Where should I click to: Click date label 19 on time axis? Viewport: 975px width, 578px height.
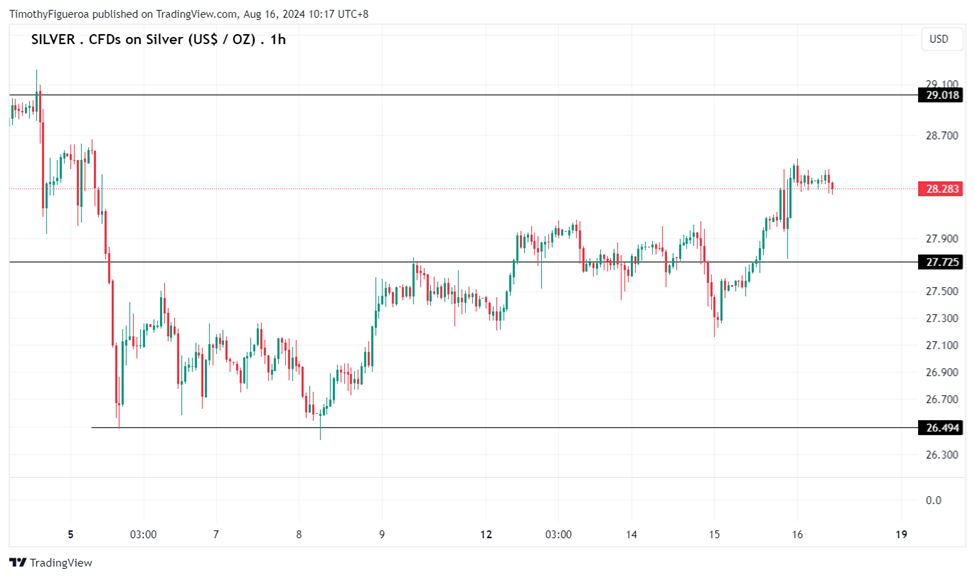(901, 535)
